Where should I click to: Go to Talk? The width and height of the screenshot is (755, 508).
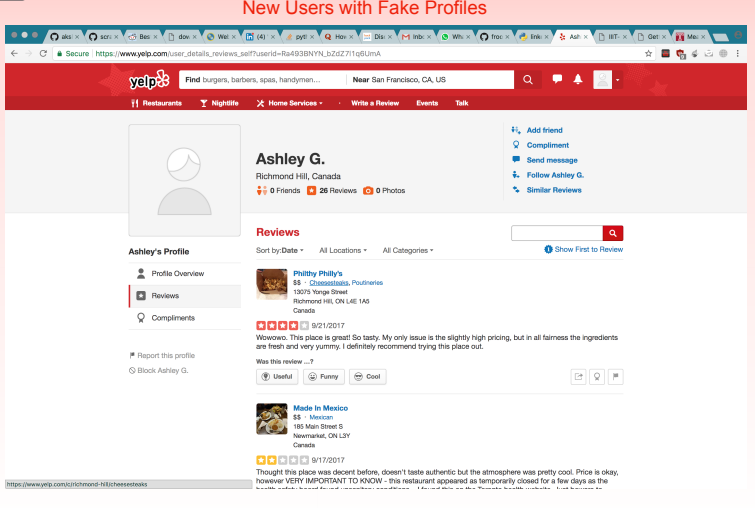tap(462, 103)
